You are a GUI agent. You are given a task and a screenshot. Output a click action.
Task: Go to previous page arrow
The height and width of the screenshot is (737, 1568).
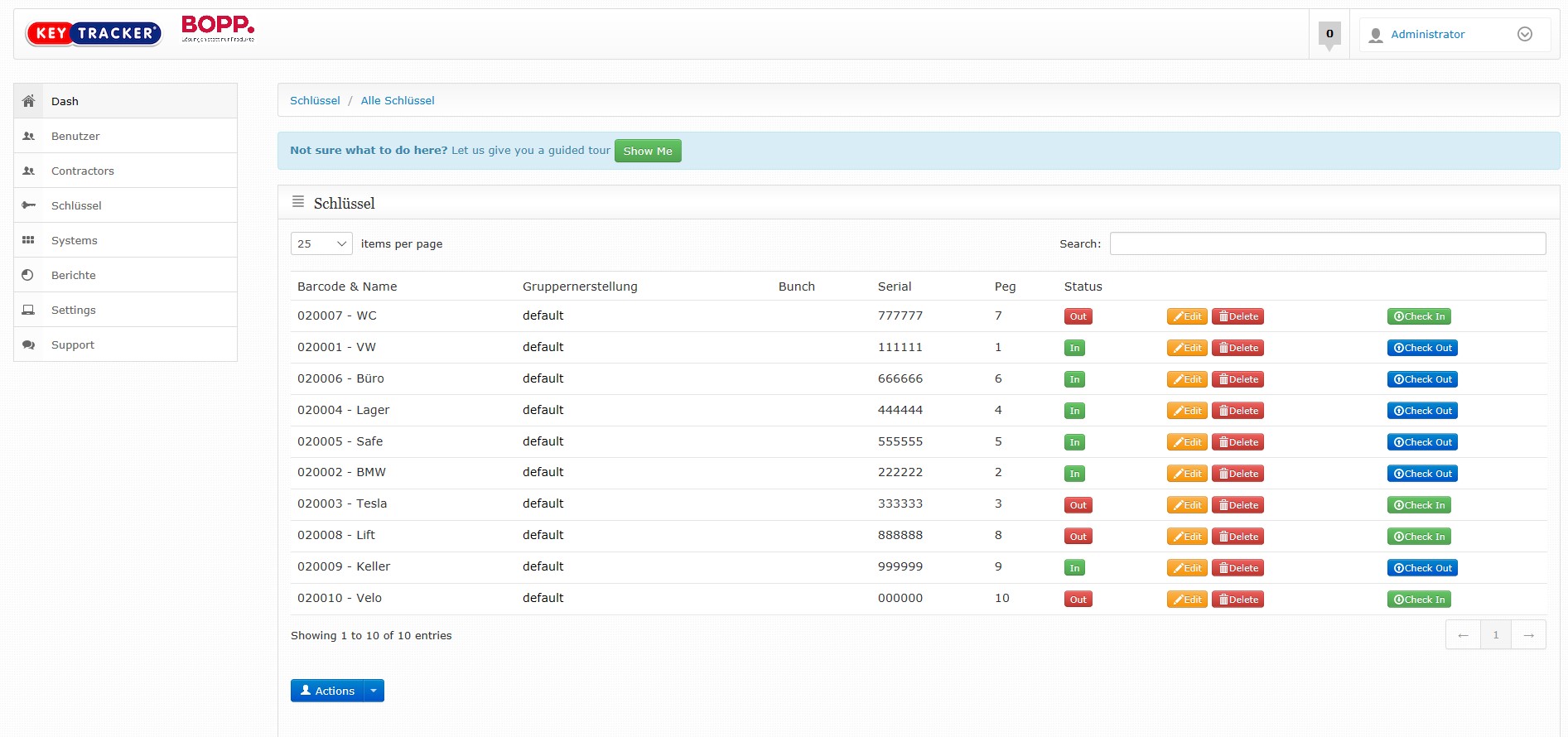(1463, 635)
